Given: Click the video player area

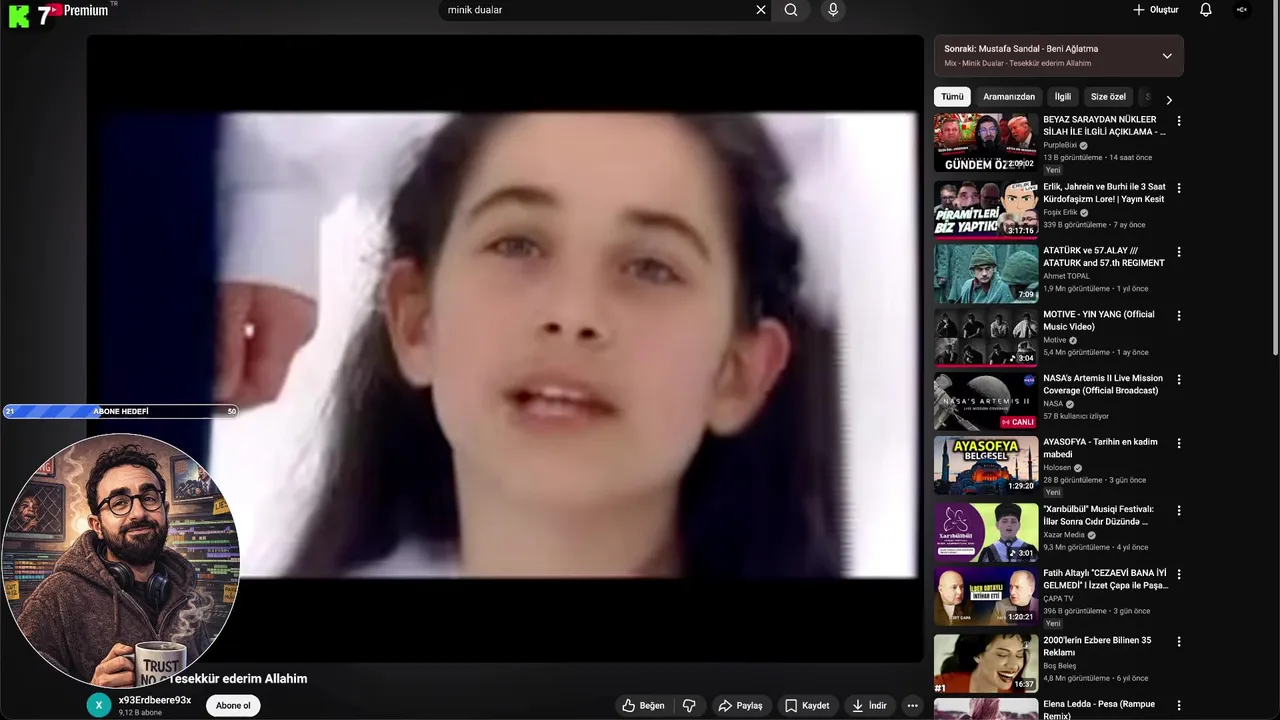Looking at the screenshot, I should (x=505, y=348).
